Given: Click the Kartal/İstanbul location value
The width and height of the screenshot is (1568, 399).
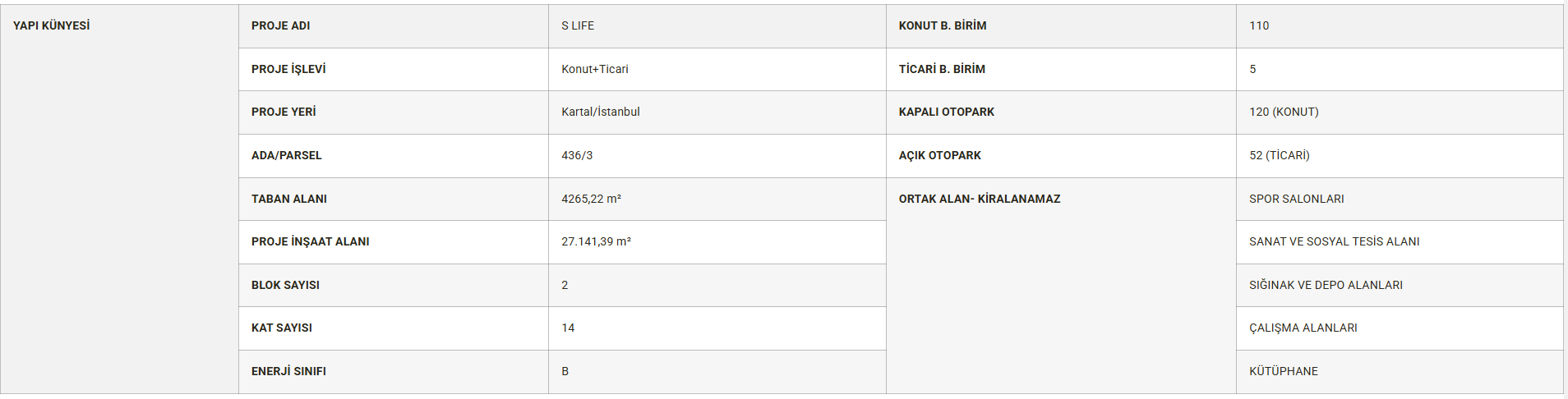Looking at the screenshot, I should click(x=601, y=112).
